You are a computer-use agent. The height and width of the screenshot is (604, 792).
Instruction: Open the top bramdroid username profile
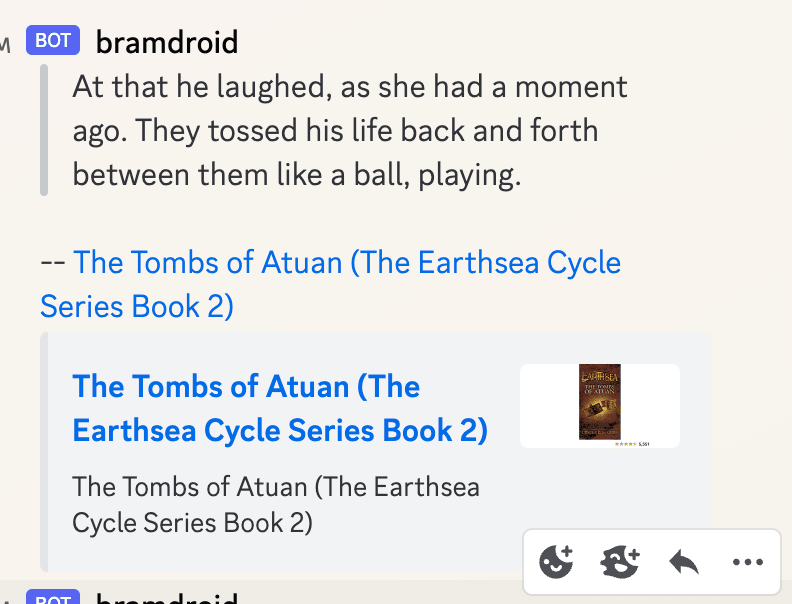pyautogui.click(x=167, y=42)
